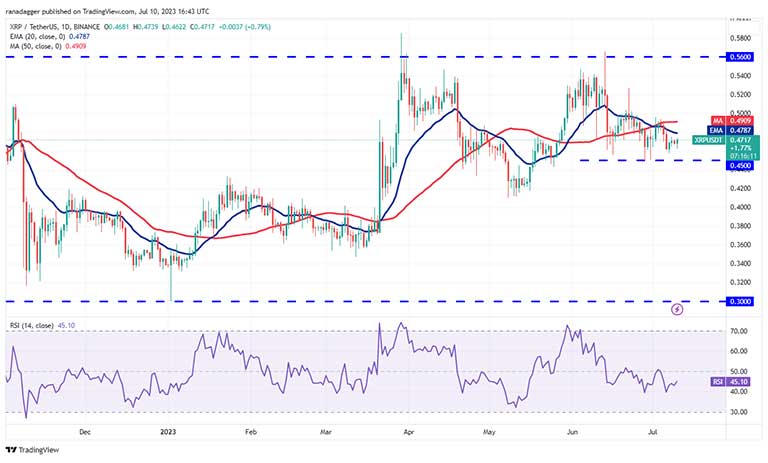The height and width of the screenshot is (463, 768).
Task: Select the XRP / TetherUS symbol title
Action: (x=54, y=27)
